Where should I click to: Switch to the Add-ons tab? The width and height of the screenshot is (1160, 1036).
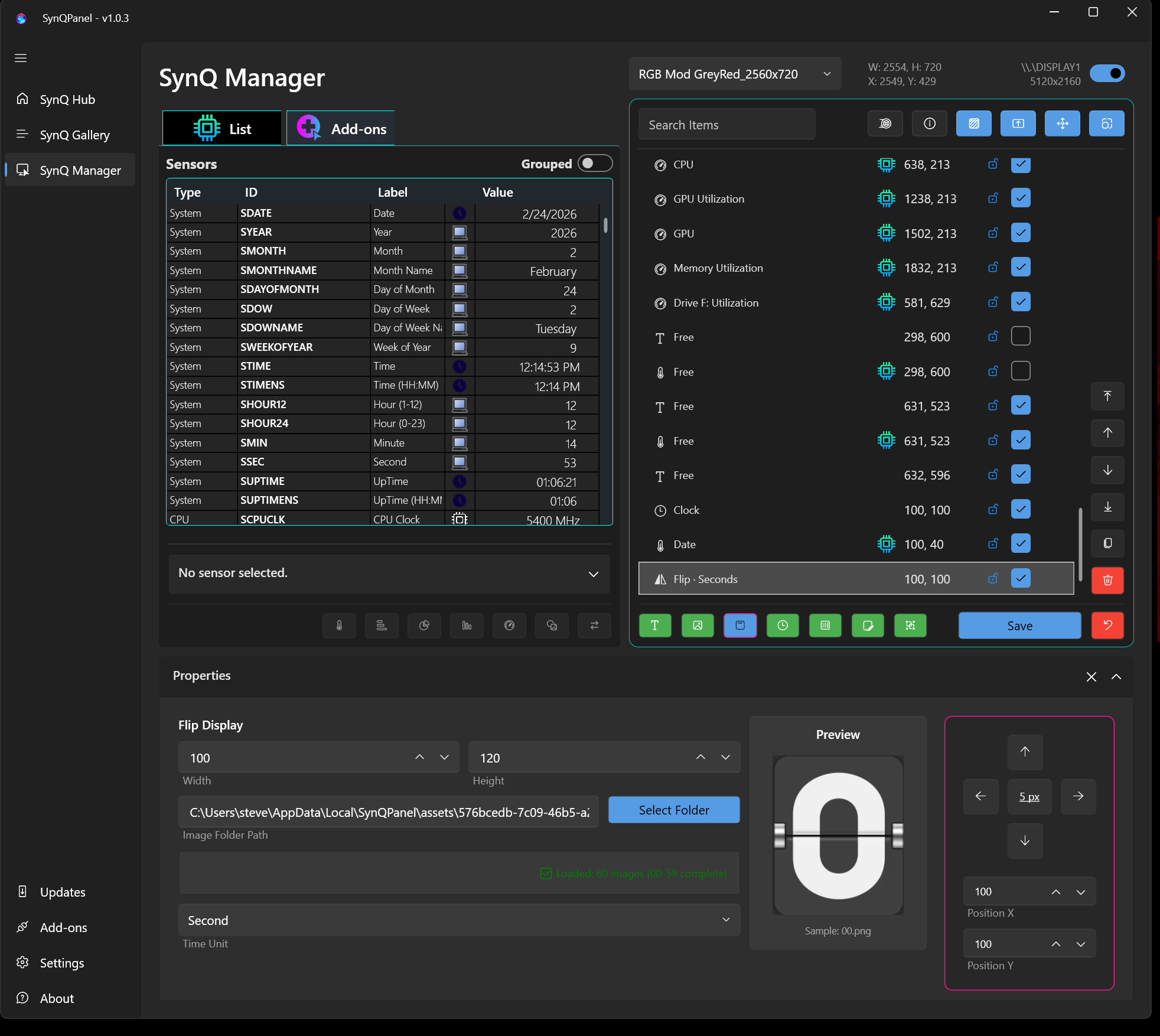tap(341, 128)
